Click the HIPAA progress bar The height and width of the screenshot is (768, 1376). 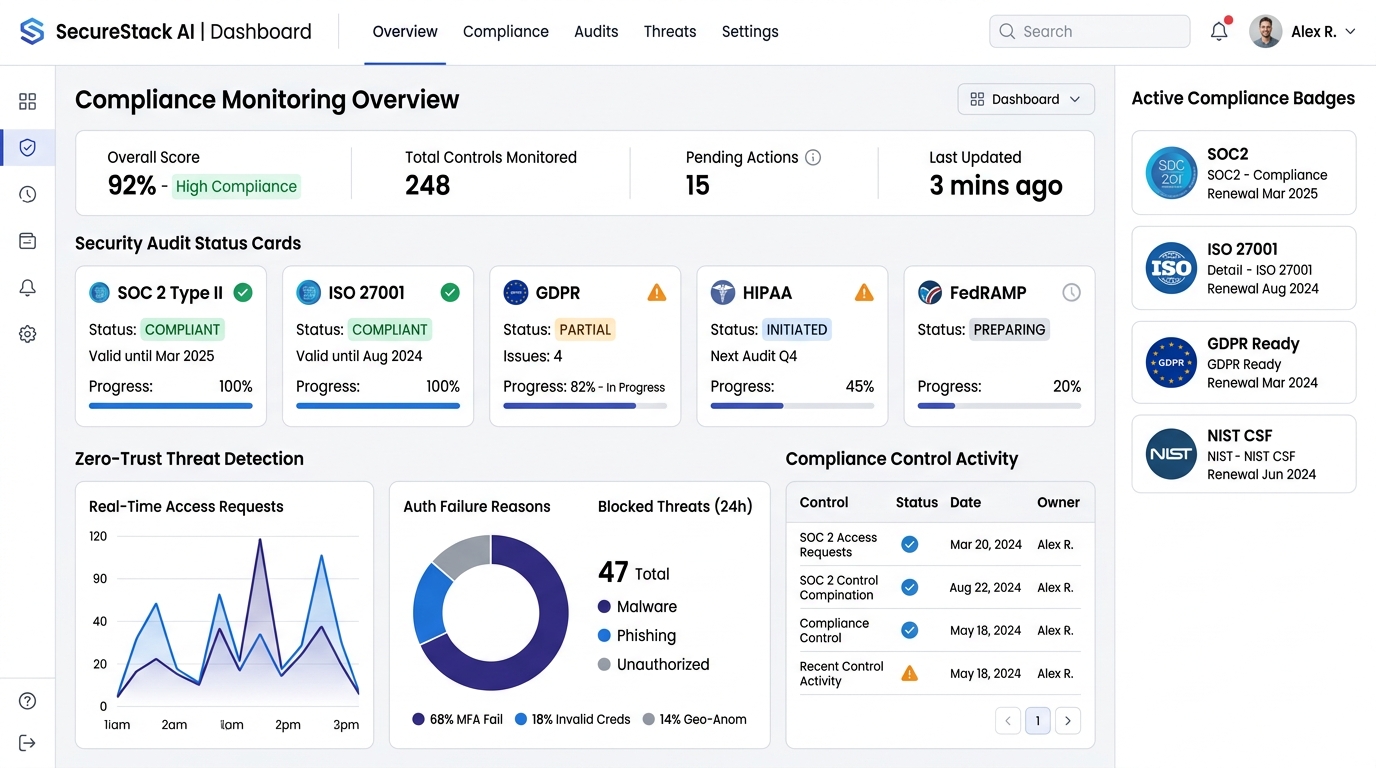[x=792, y=406]
